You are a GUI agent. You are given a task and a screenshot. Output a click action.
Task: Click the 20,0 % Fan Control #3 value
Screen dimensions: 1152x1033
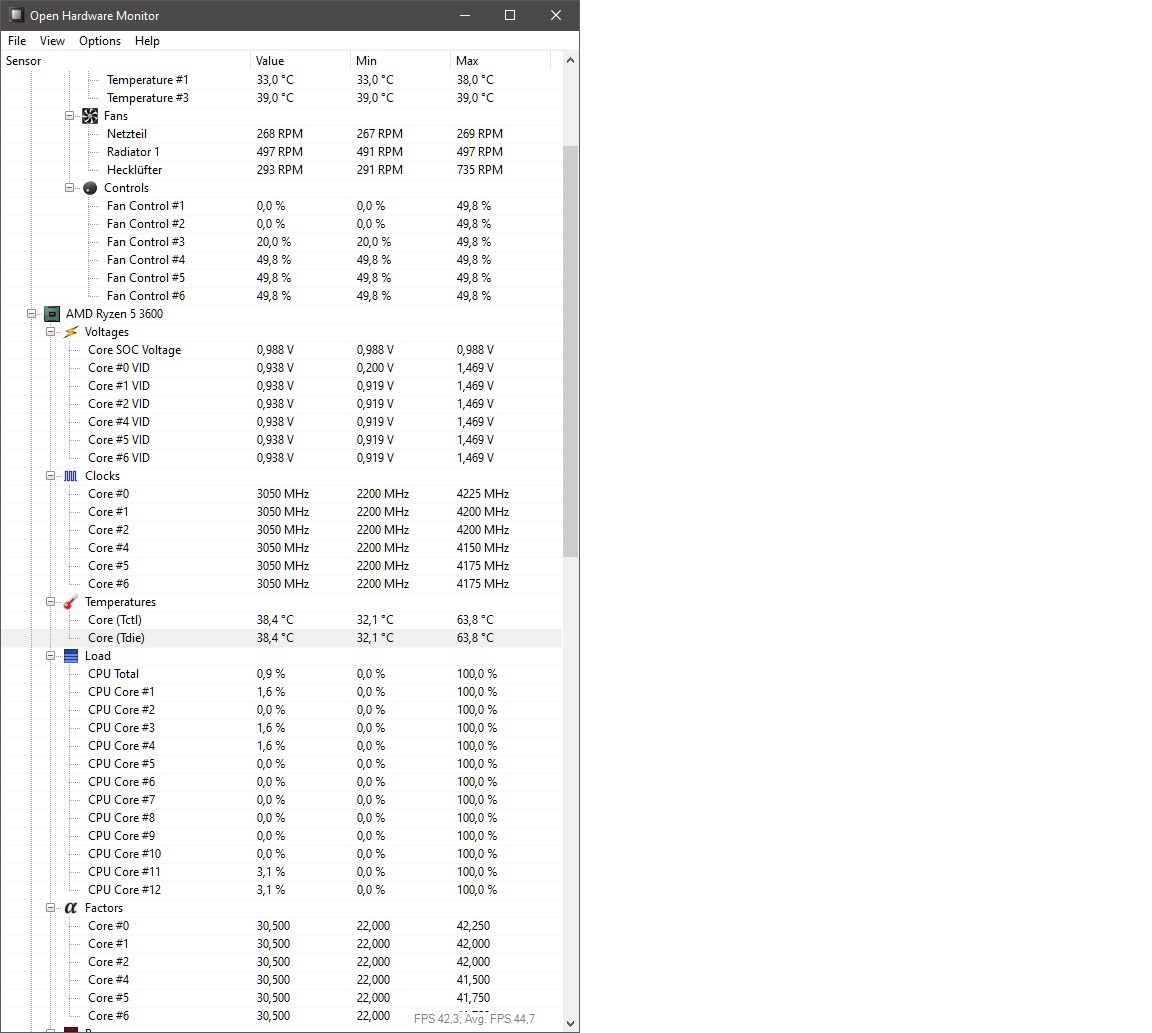click(274, 242)
